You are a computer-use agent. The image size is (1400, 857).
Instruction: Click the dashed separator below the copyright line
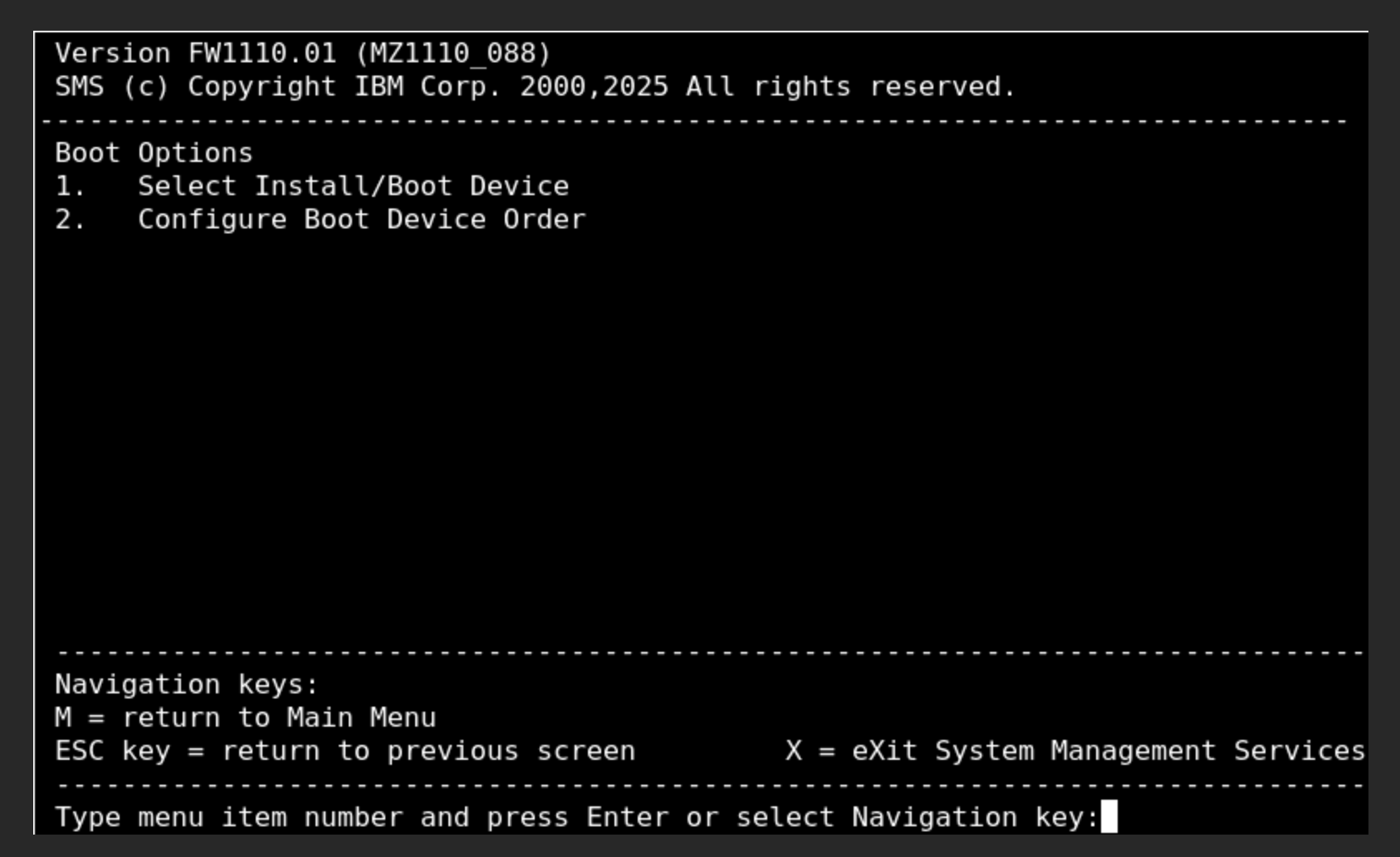(x=693, y=121)
